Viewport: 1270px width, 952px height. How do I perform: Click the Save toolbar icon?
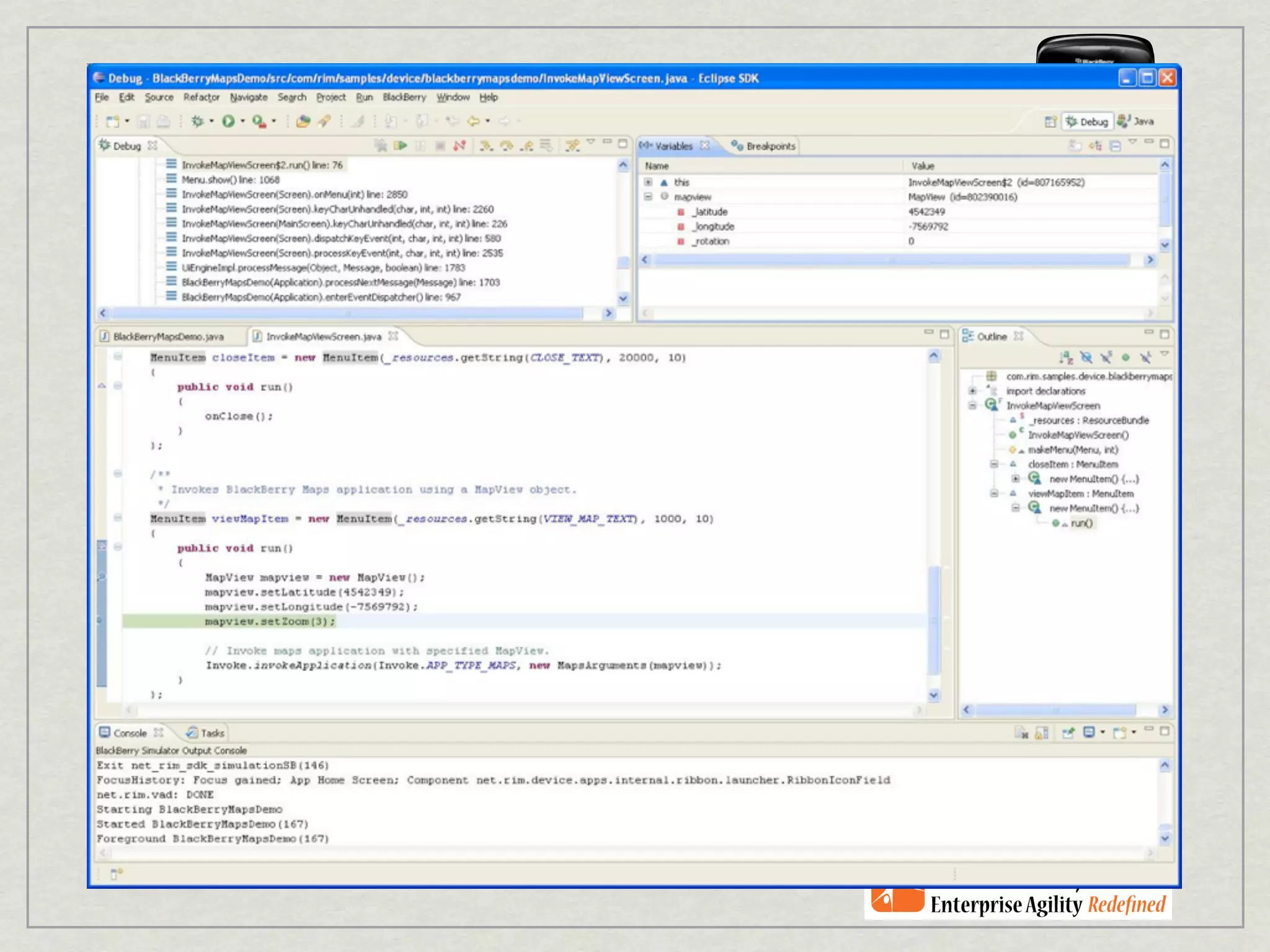[143, 121]
